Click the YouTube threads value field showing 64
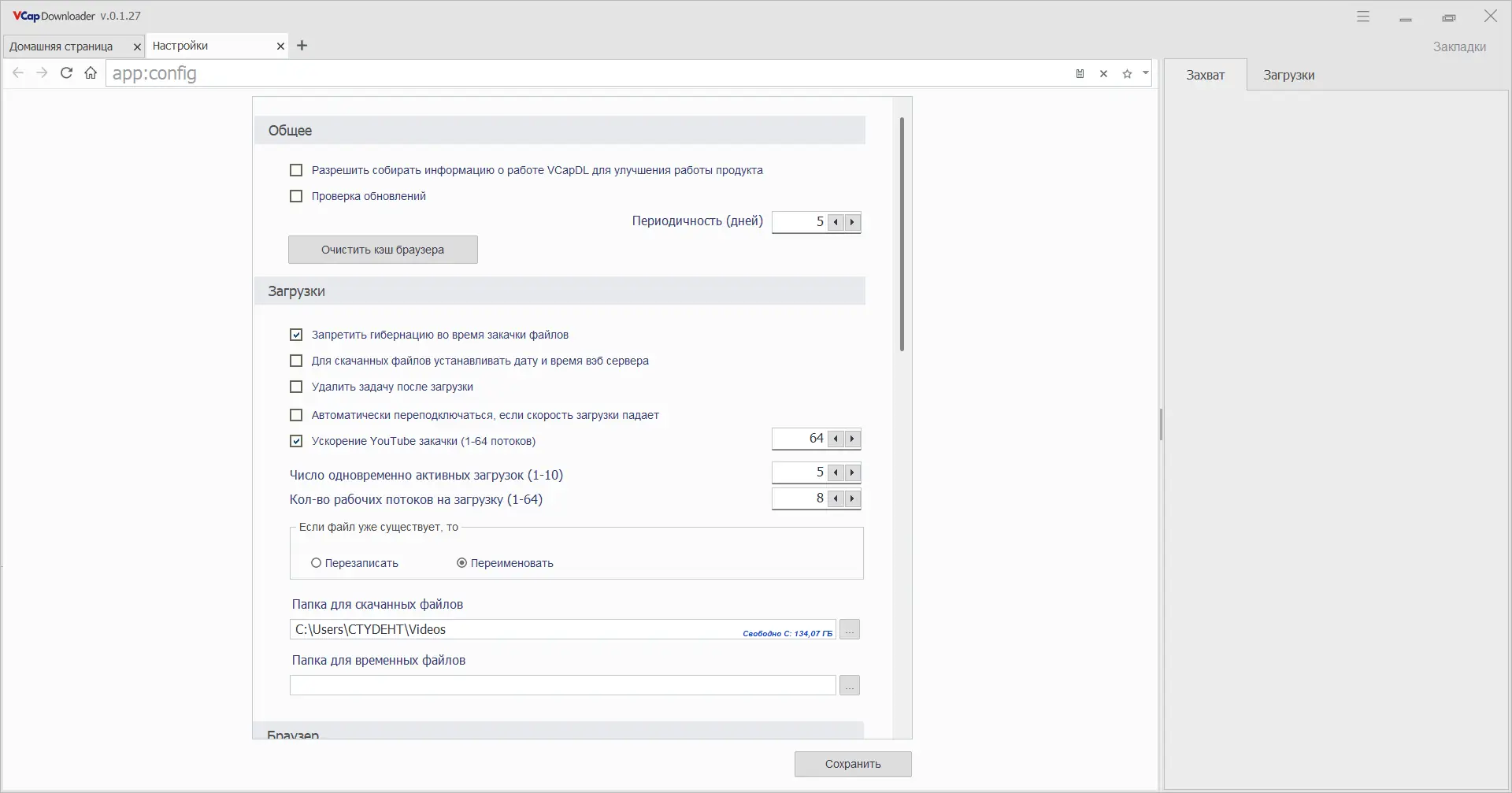 click(800, 439)
